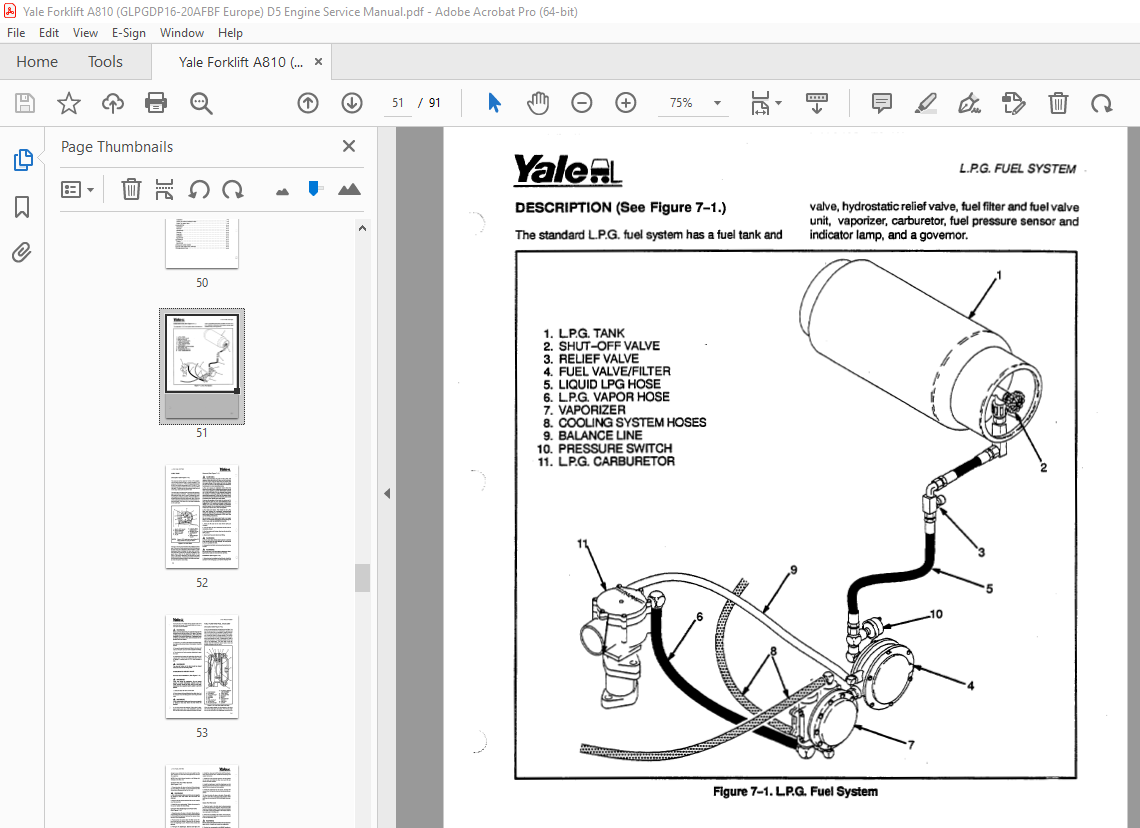This screenshot has height=828, width=1140.
Task: Select the Highlight text tool
Action: [x=926, y=103]
